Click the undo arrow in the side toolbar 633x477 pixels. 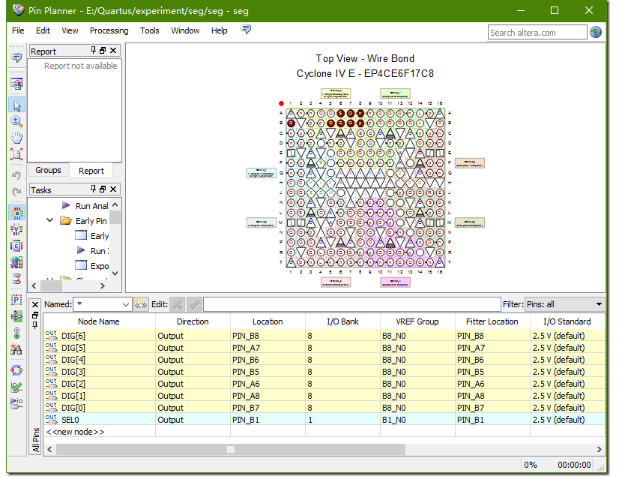click(x=17, y=176)
